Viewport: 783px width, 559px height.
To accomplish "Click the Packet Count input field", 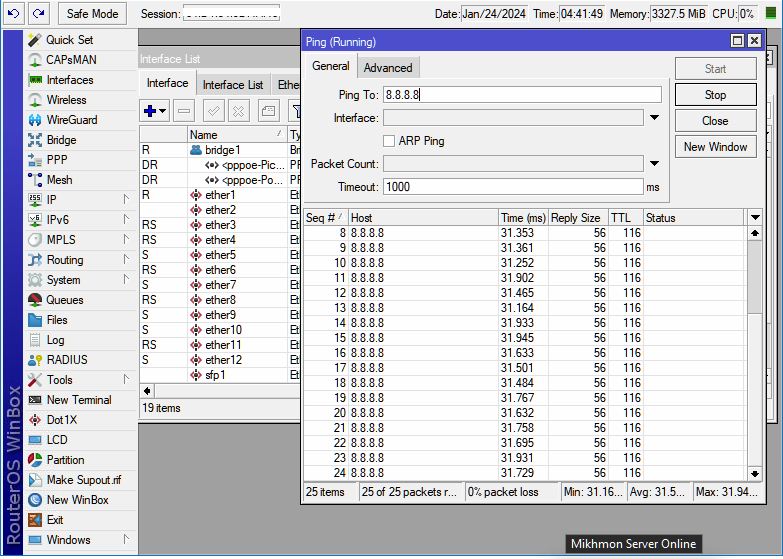I will click(x=513, y=164).
